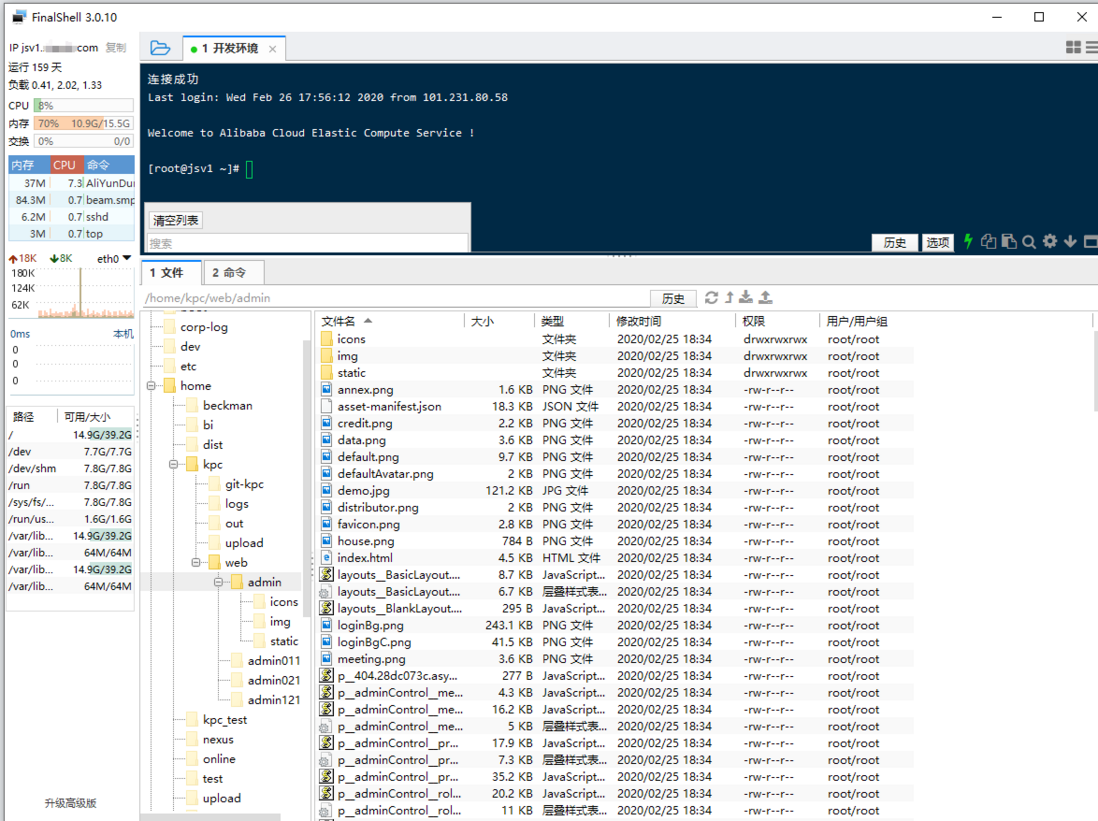
Task: Click the 历史 button in terminal toolbar
Action: [894, 242]
